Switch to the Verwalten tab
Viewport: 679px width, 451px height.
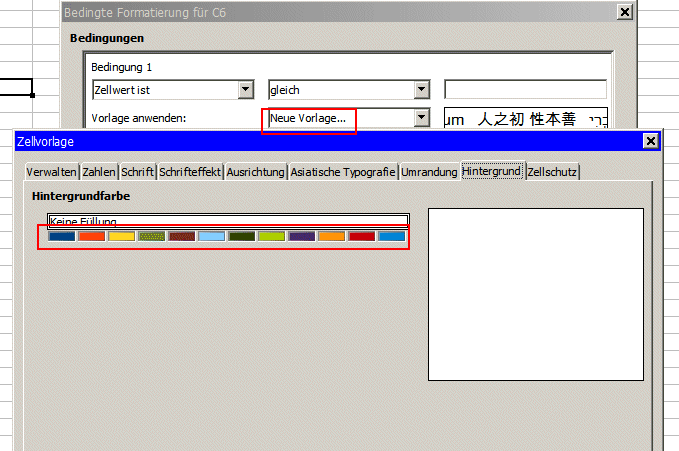point(52,172)
